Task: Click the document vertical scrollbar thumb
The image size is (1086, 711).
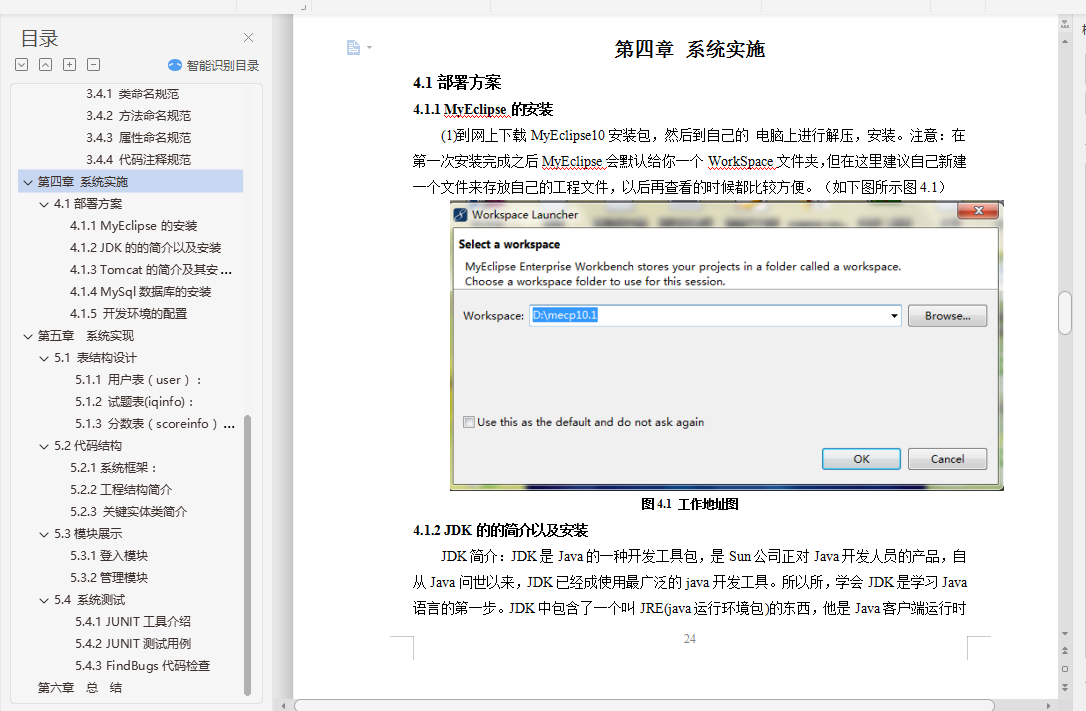Action: point(1065,314)
